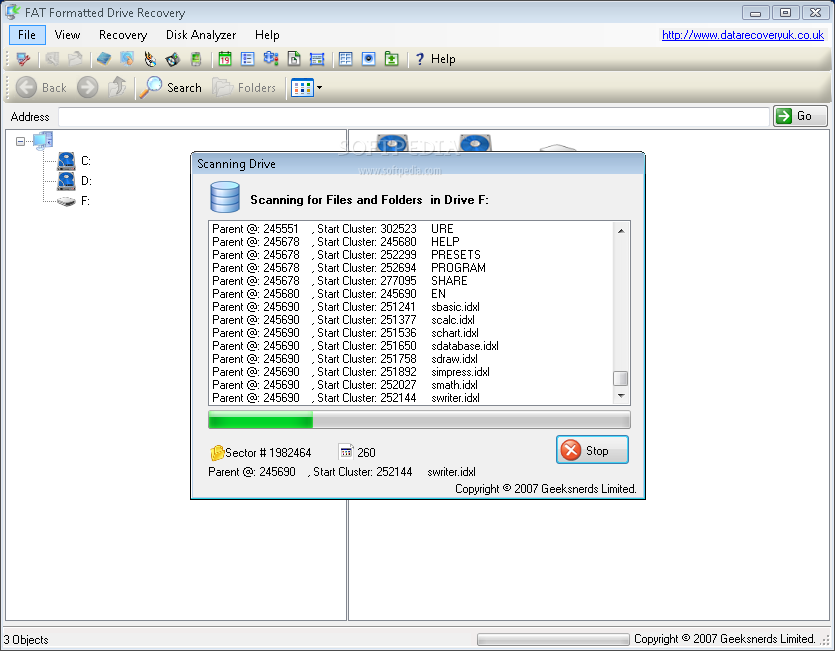Screen dimensions: 835x651
Task: Click the Folders toolbar button
Action: point(244,87)
